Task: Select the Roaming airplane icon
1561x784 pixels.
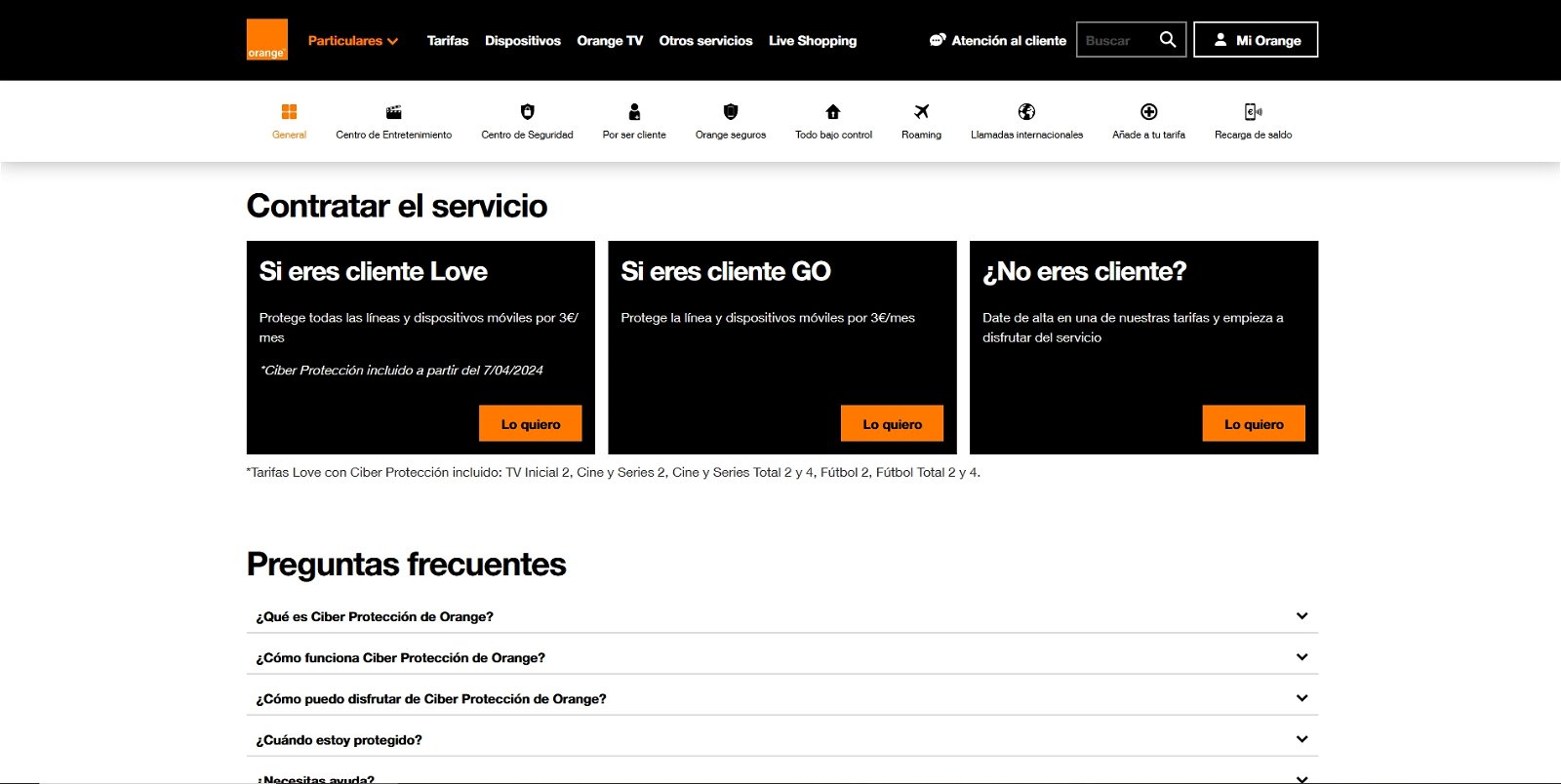Action: tap(922, 112)
